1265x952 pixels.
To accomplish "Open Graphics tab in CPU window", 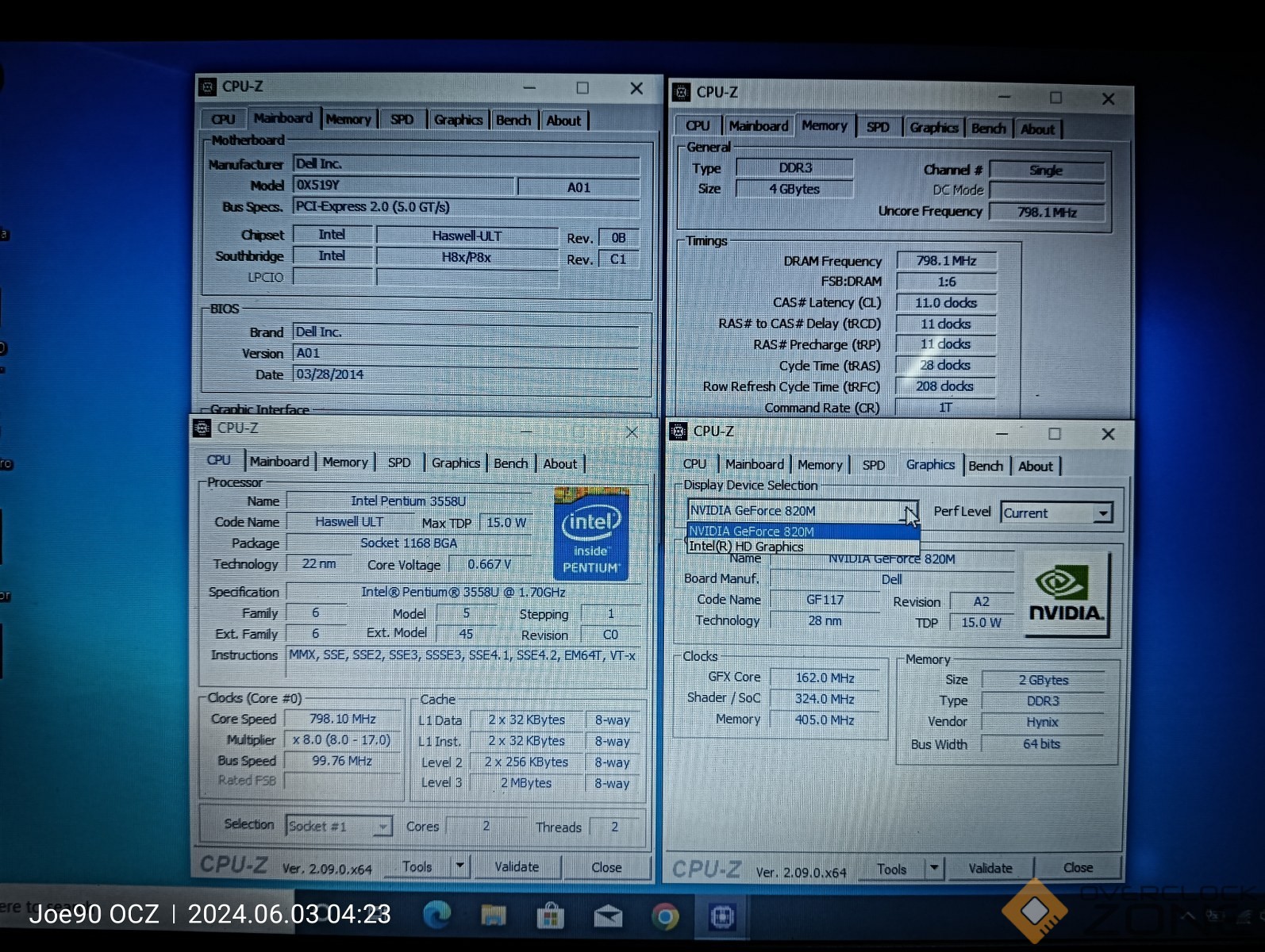I will tap(456, 463).
